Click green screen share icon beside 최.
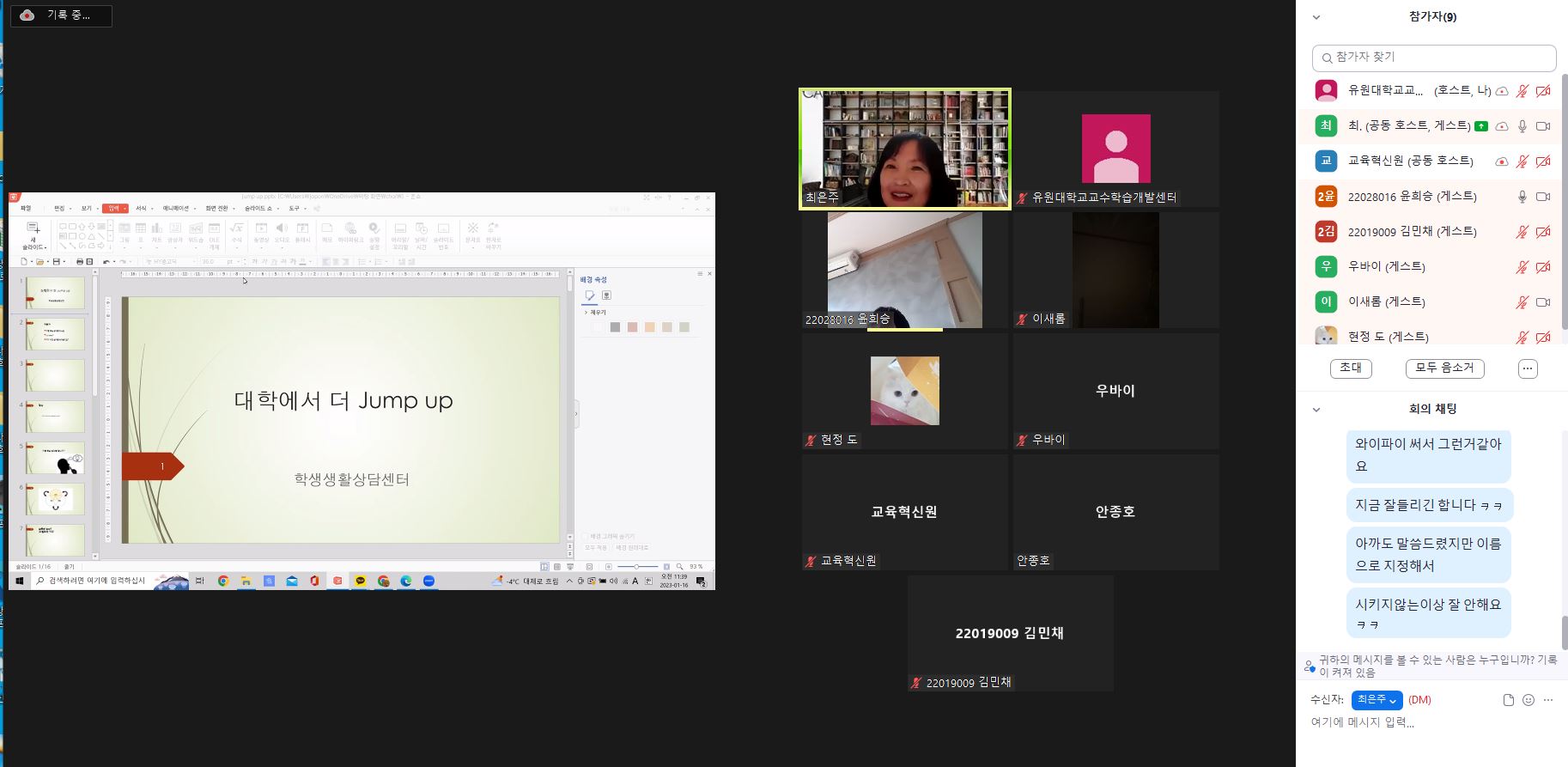The height and width of the screenshot is (767, 1568). [1480, 126]
